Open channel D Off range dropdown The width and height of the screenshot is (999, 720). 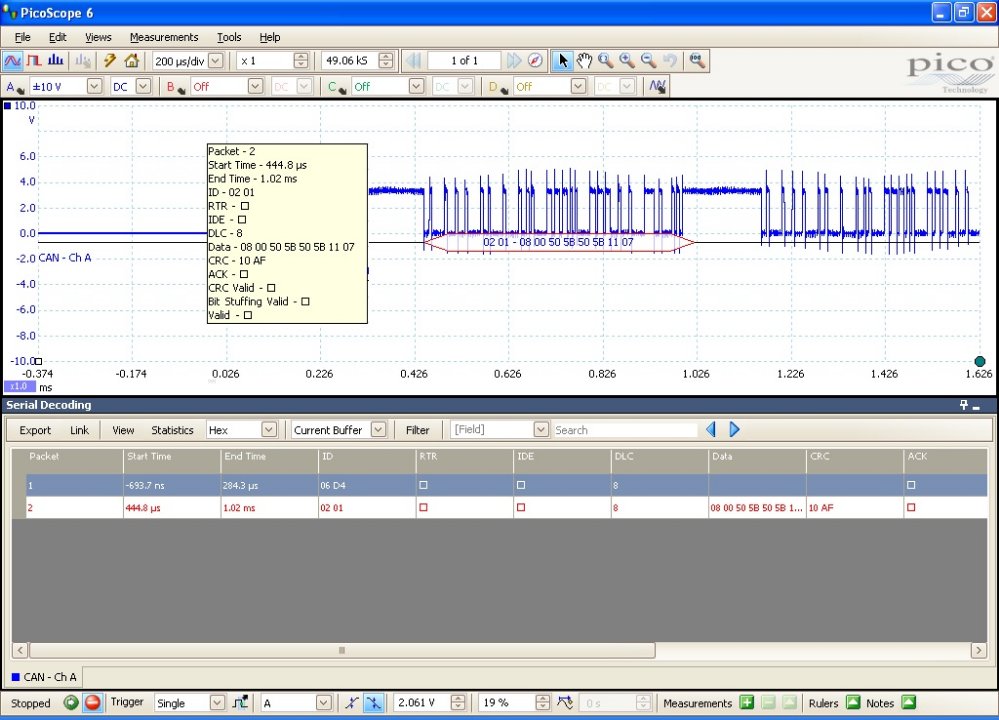click(x=579, y=86)
